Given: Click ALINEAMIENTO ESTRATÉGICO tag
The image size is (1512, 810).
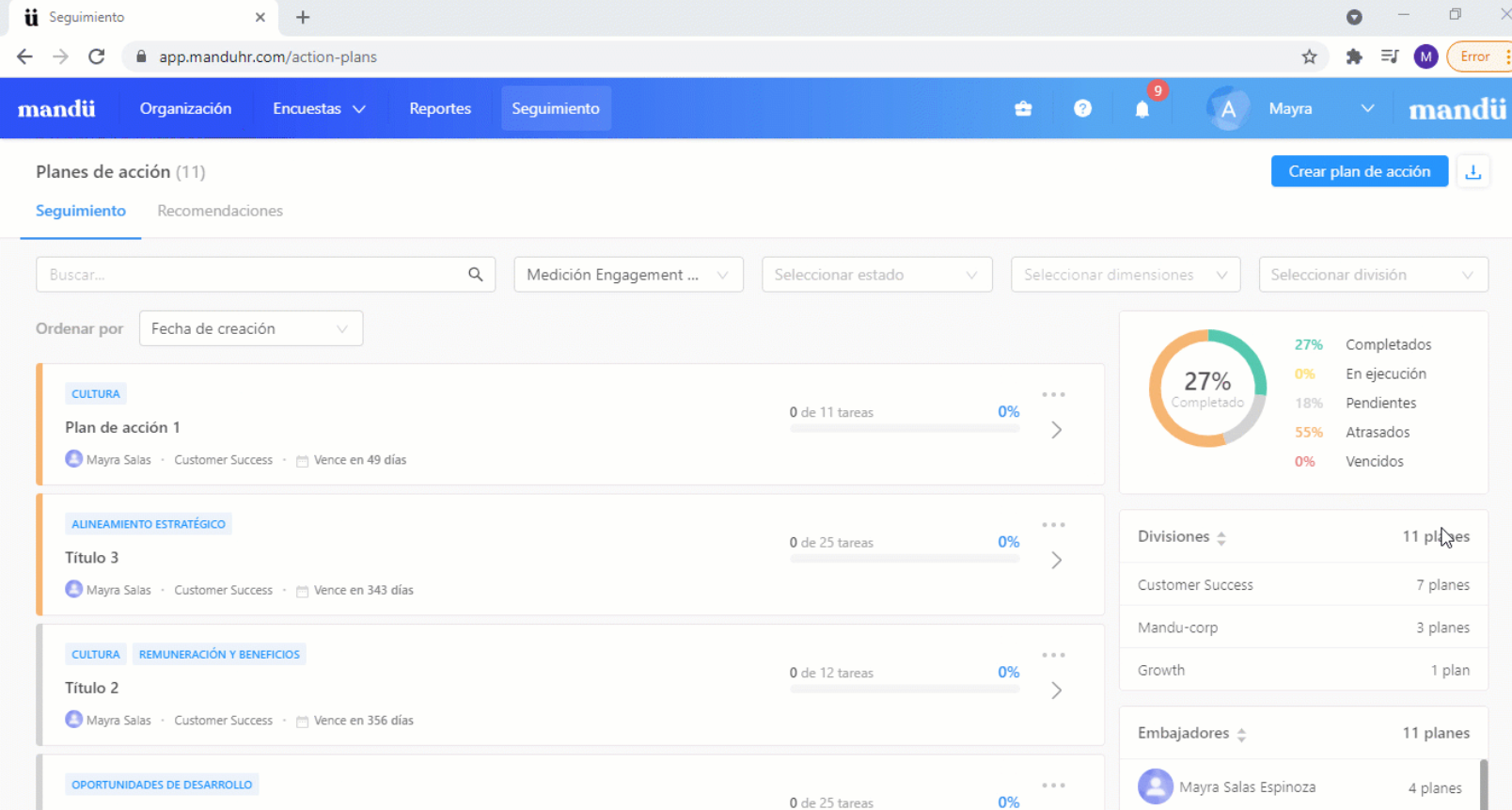Looking at the screenshot, I should click(x=149, y=524).
